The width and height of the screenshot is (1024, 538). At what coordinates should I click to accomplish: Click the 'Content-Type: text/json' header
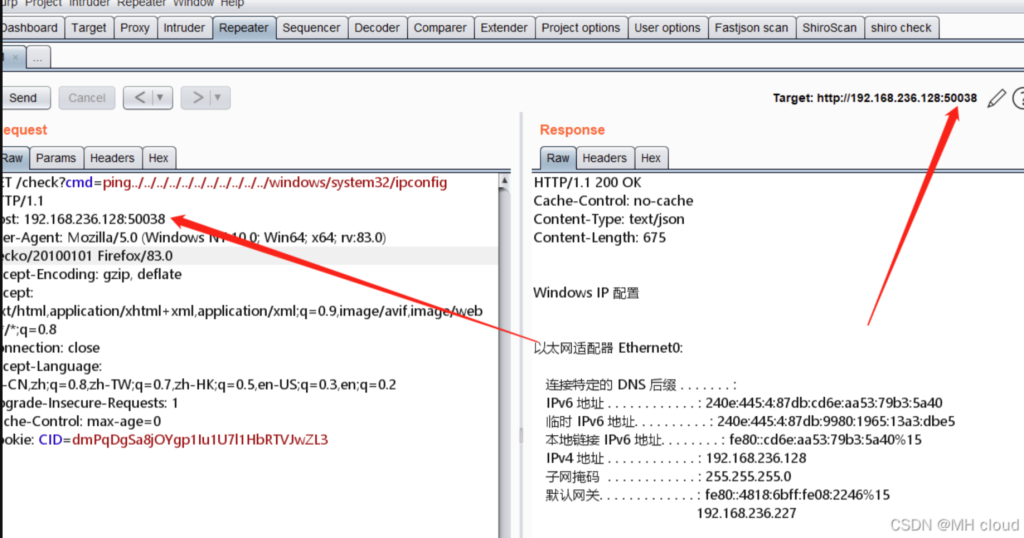[609, 219]
